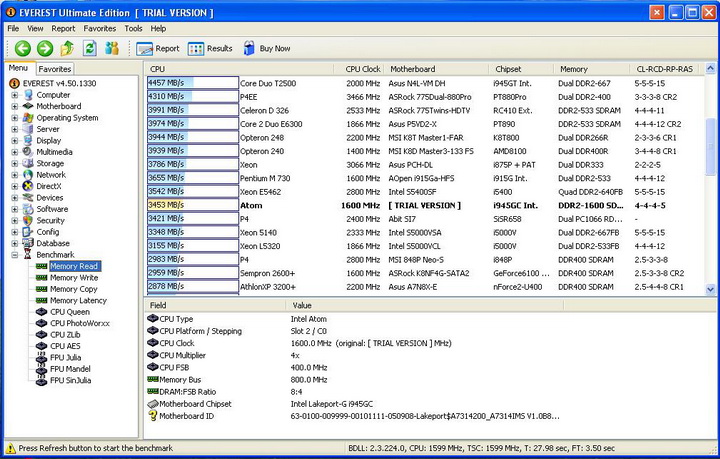The width and height of the screenshot is (720, 459).
Task: Click the CPU AES chip icon
Action: (41, 346)
